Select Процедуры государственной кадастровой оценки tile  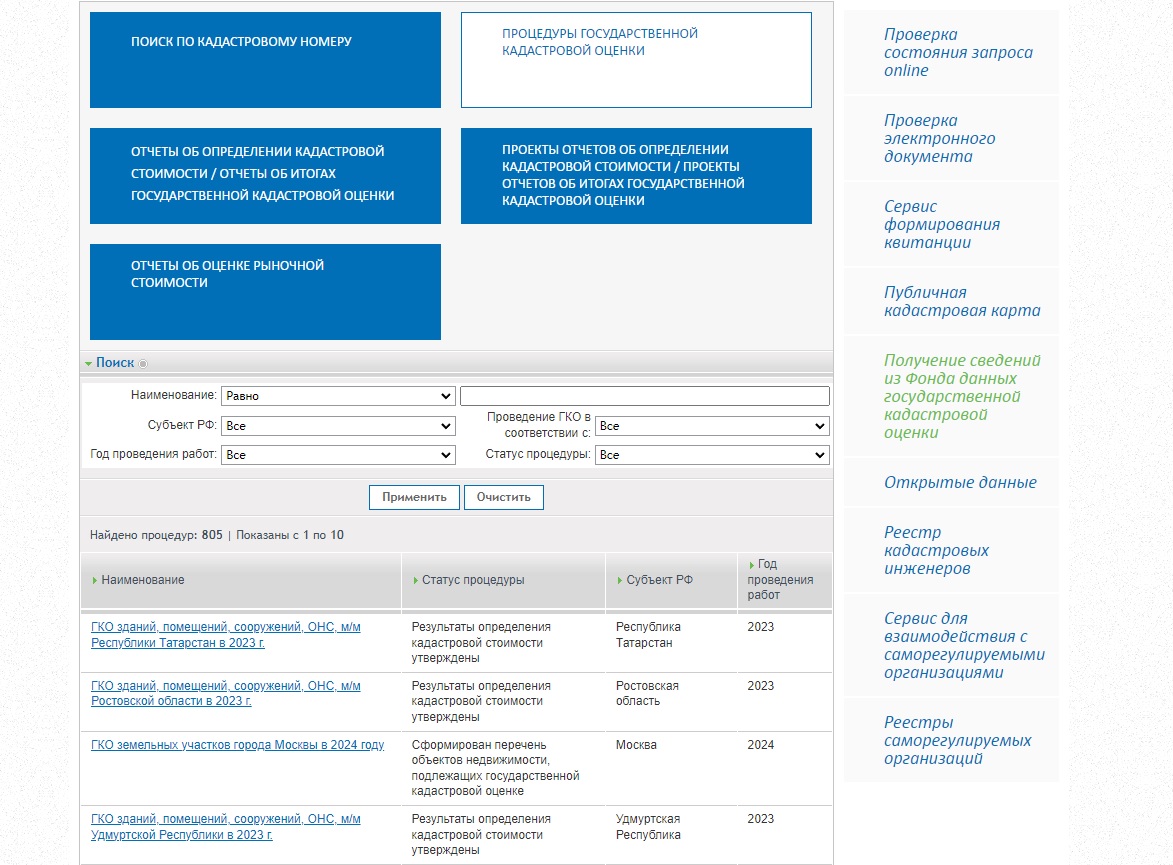click(x=637, y=60)
